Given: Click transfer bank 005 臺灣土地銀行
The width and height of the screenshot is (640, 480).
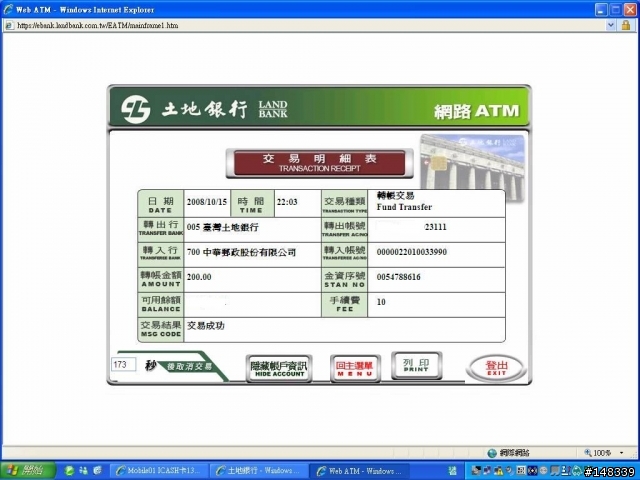Looking at the screenshot, I should [x=223, y=227].
